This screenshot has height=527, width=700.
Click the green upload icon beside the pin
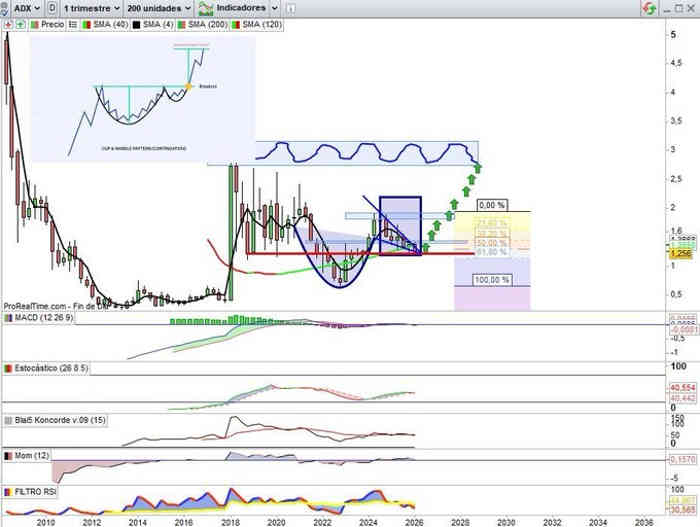(x=20, y=24)
